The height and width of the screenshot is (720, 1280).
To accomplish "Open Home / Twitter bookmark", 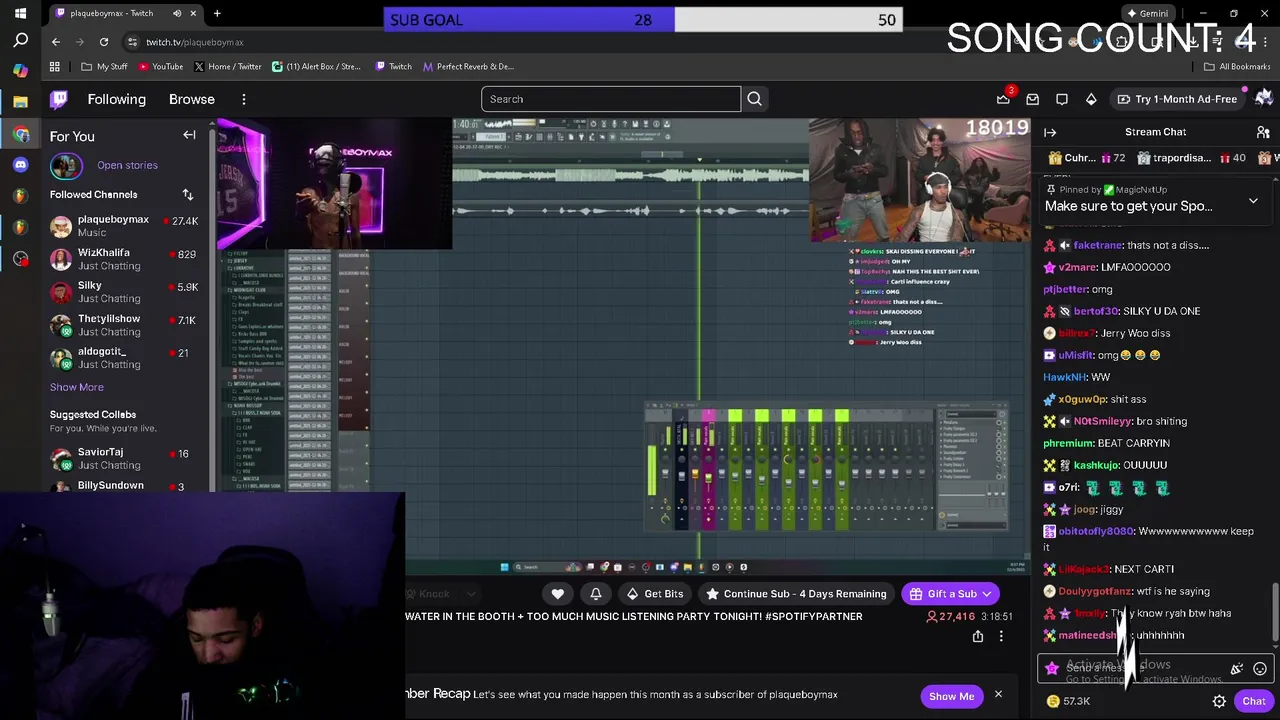I will (228, 67).
